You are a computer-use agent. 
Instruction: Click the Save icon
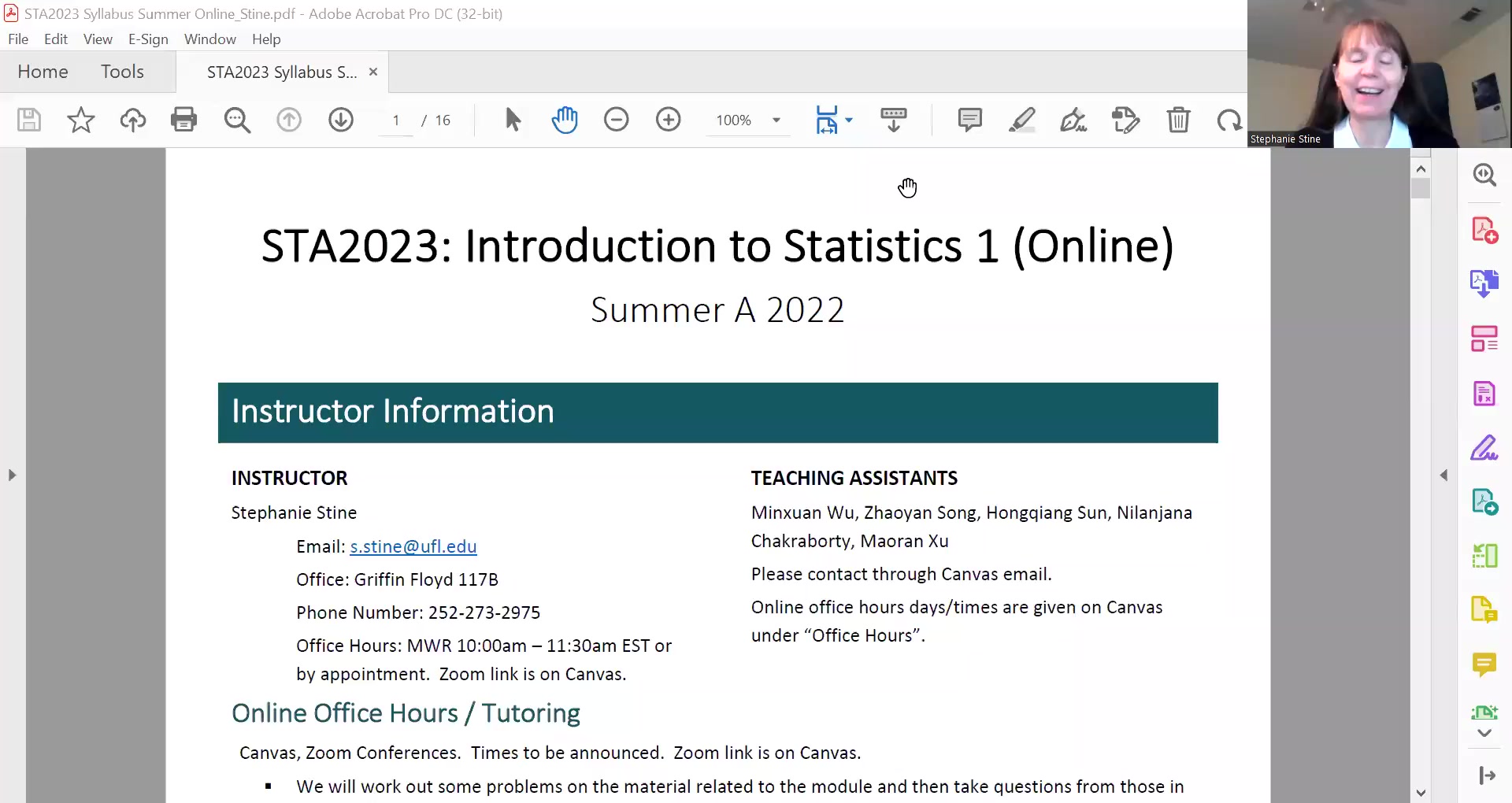[x=28, y=120]
